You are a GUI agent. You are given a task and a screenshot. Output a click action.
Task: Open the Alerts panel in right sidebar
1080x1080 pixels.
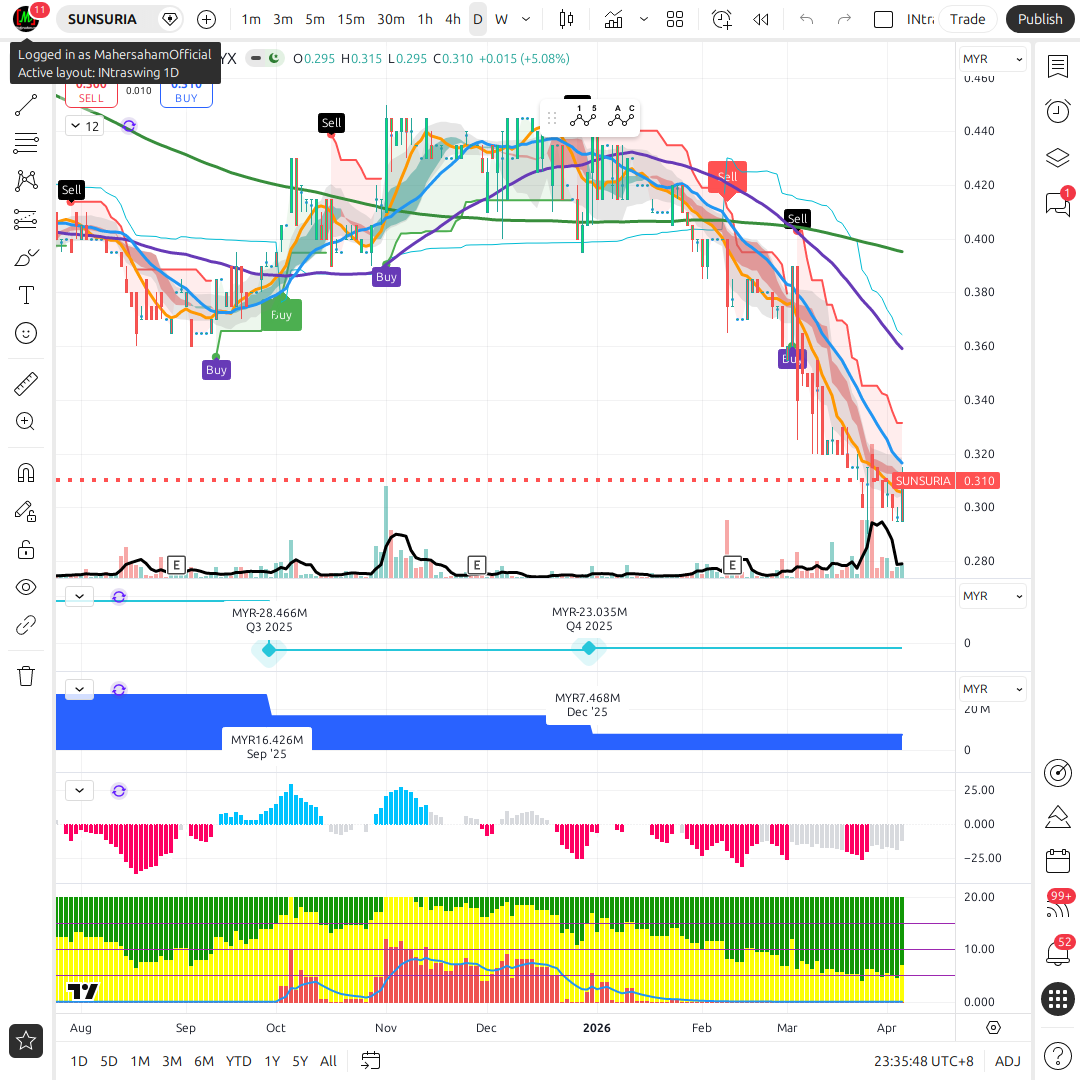point(1058,111)
